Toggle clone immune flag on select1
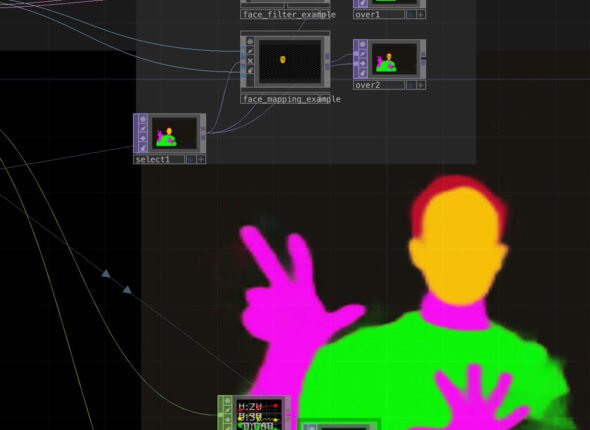The width and height of the screenshot is (590, 430). tap(143, 129)
